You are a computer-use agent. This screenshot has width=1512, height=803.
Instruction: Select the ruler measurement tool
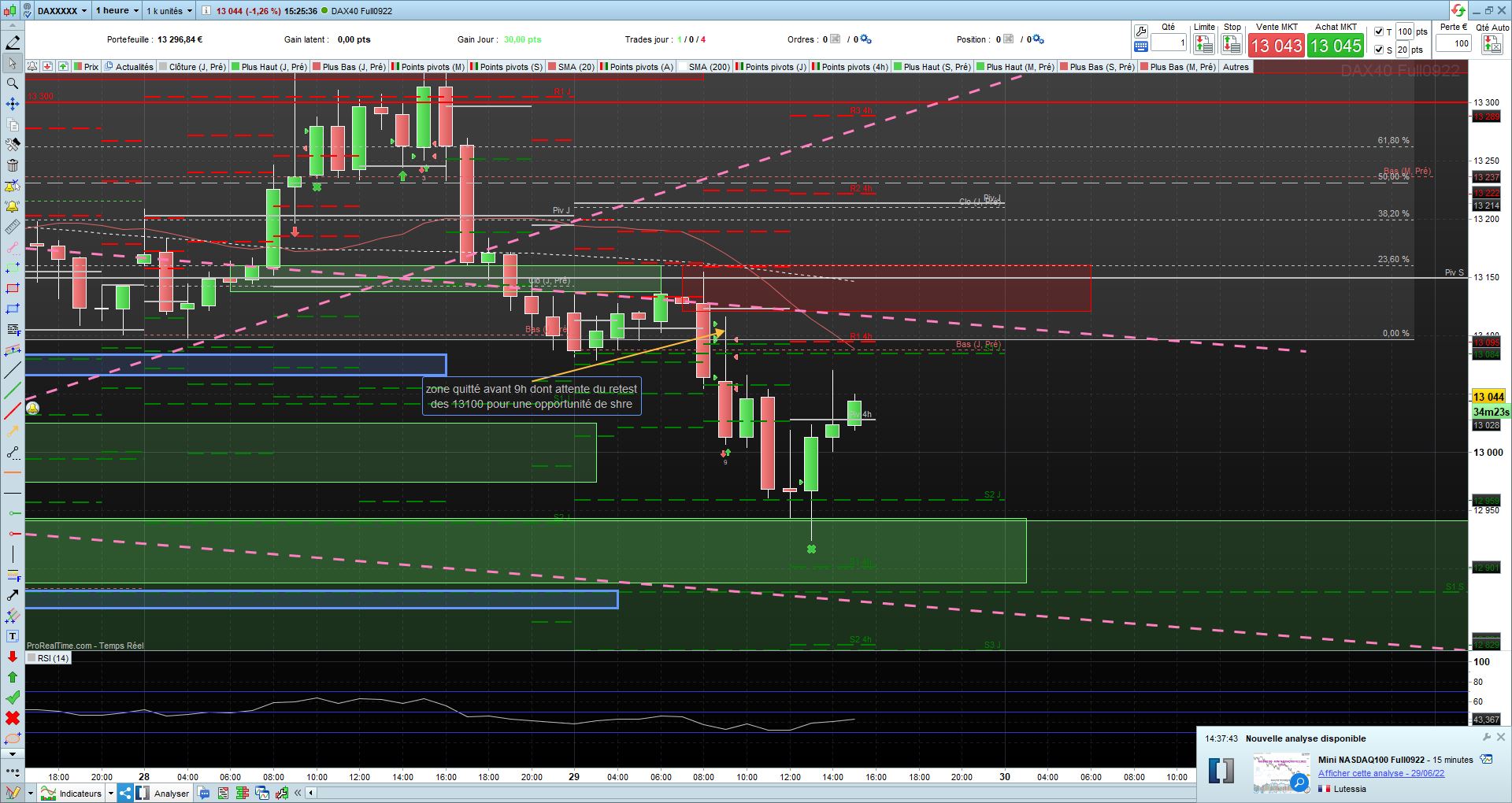coord(12,227)
